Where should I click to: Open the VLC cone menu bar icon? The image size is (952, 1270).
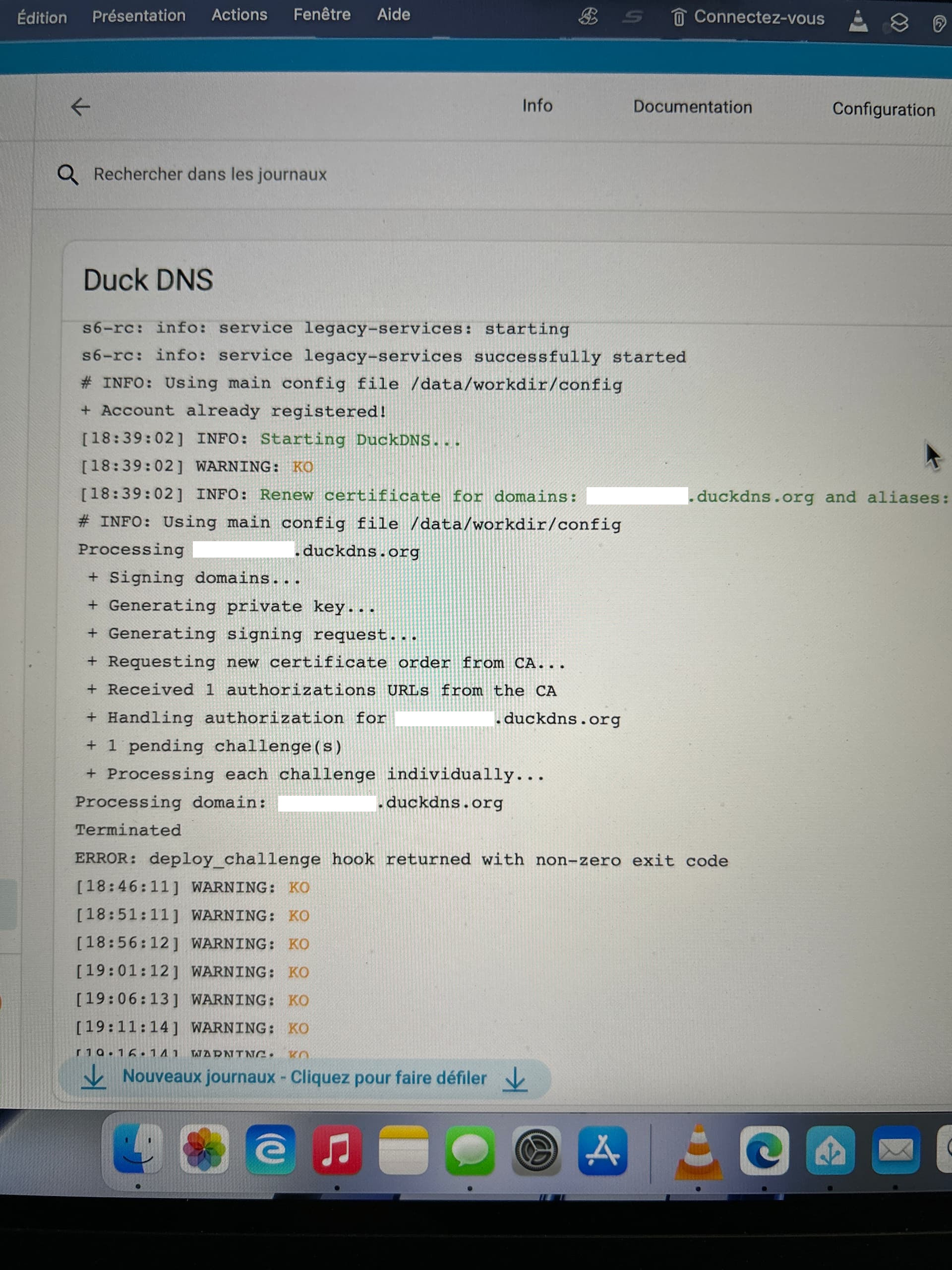click(858, 21)
